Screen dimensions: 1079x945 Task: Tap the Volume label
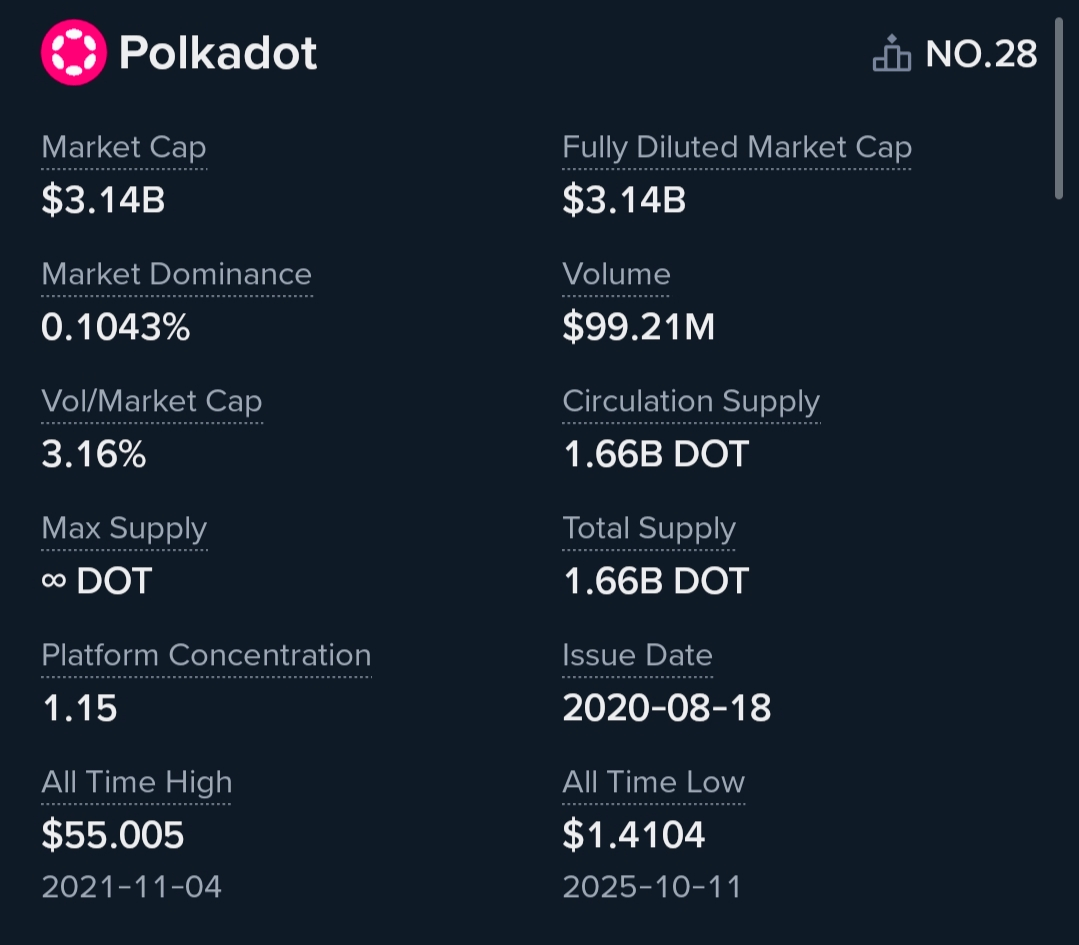616,275
